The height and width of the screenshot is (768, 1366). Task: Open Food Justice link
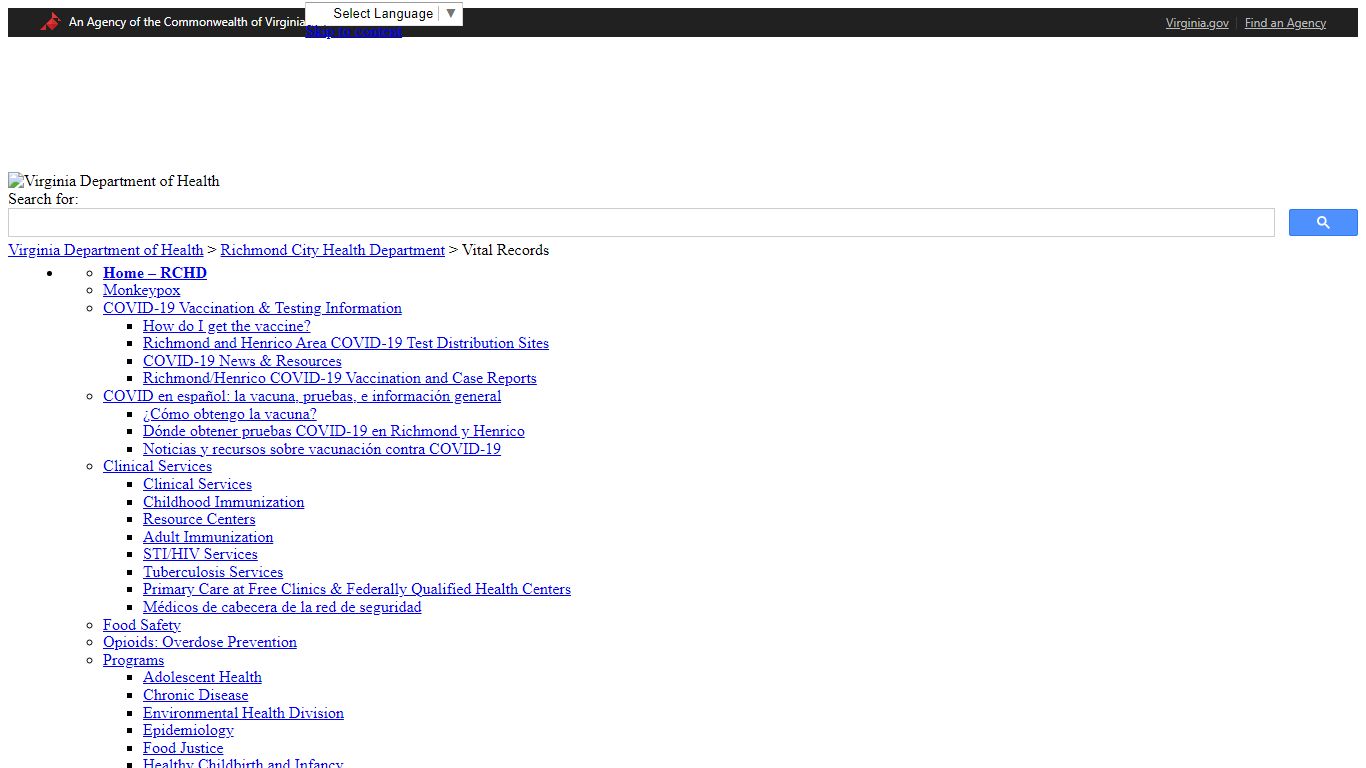click(183, 748)
